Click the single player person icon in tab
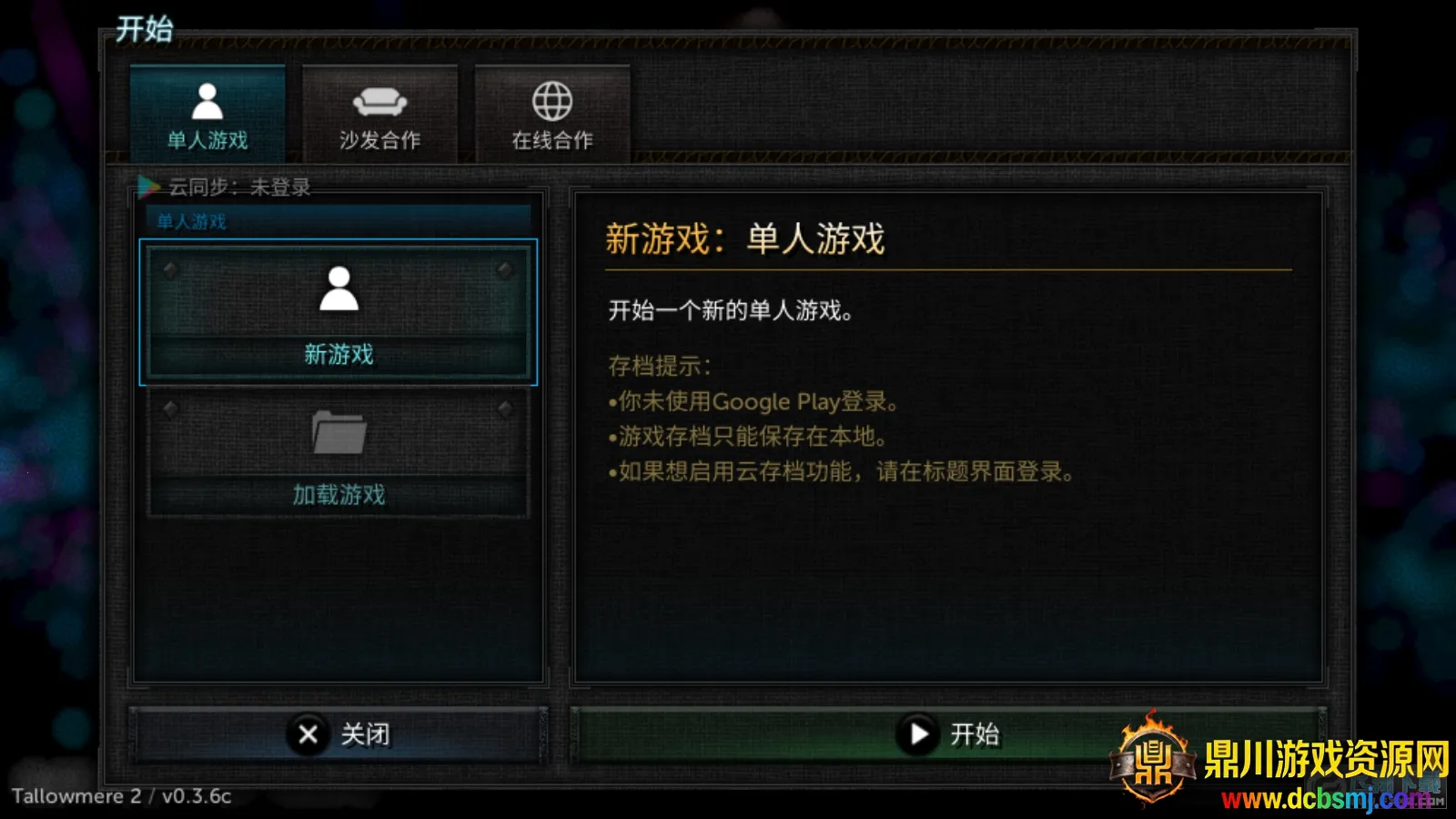Screen dimensions: 1456x819 [x=207, y=101]
